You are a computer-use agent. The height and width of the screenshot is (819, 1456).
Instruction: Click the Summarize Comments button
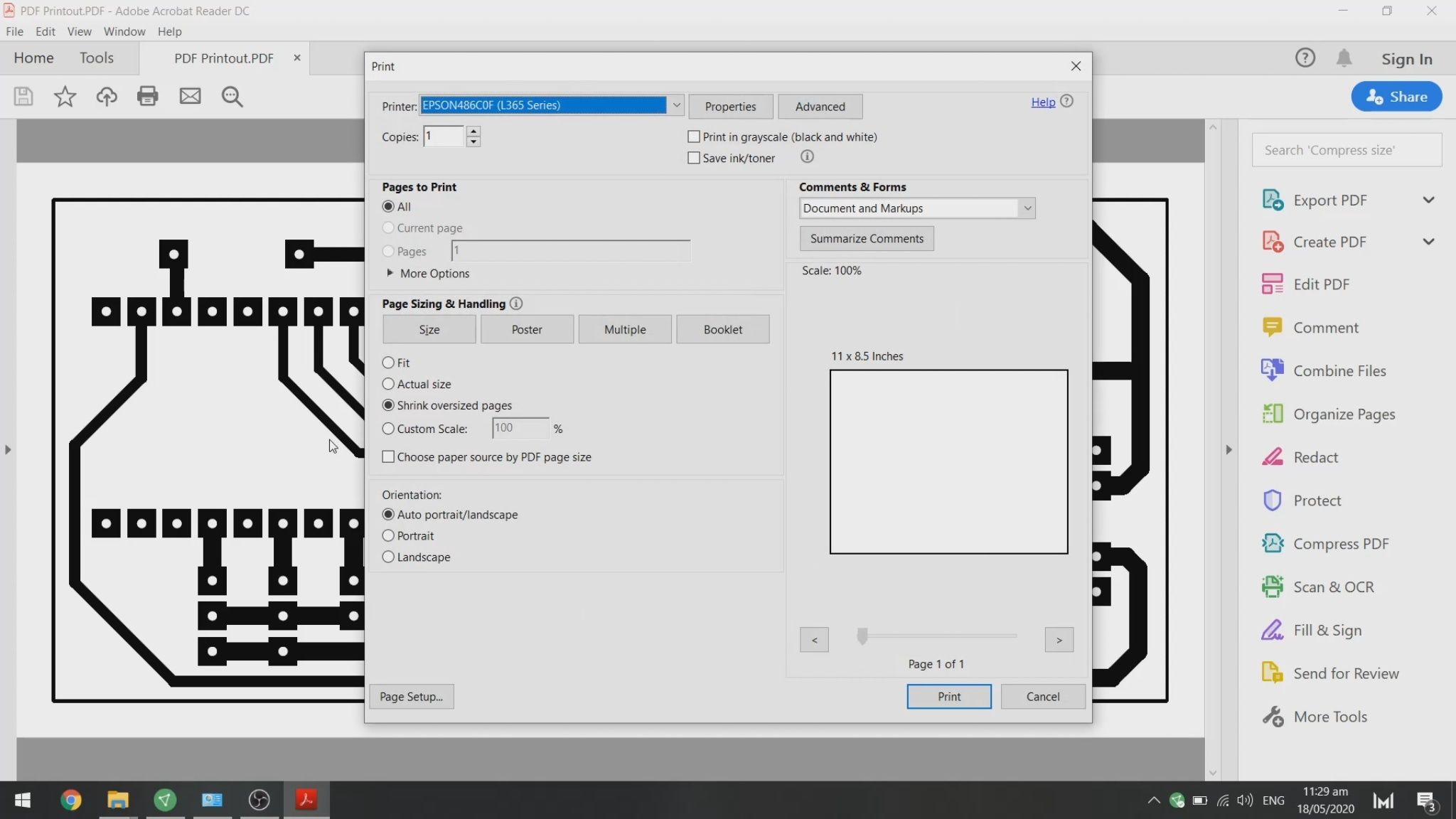(x=866, y=238)
